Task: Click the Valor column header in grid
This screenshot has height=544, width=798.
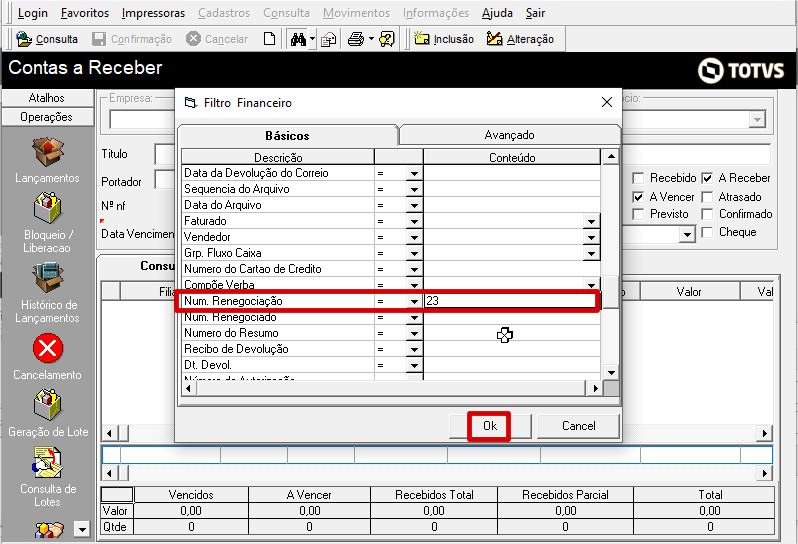Action: tap(689, 292)
